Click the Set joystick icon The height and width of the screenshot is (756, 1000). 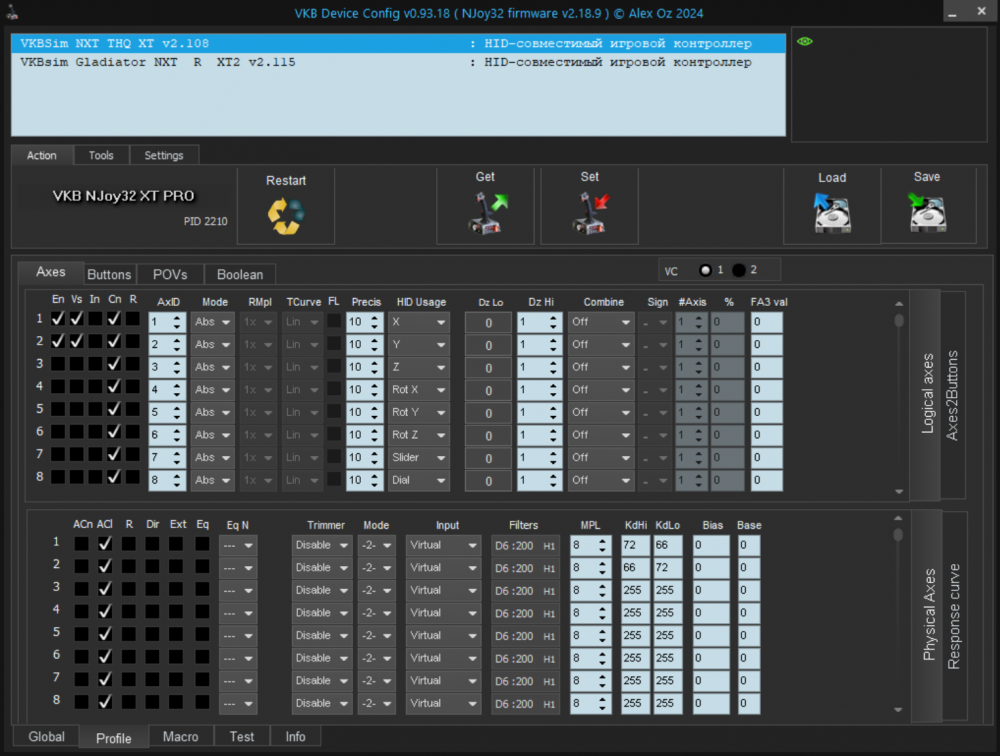(x=591, y=214)
